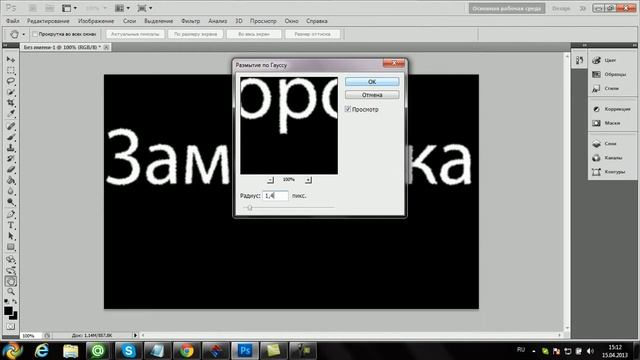Select the Horizontal Type tool
Screen dimensions: 640x360
11,225
